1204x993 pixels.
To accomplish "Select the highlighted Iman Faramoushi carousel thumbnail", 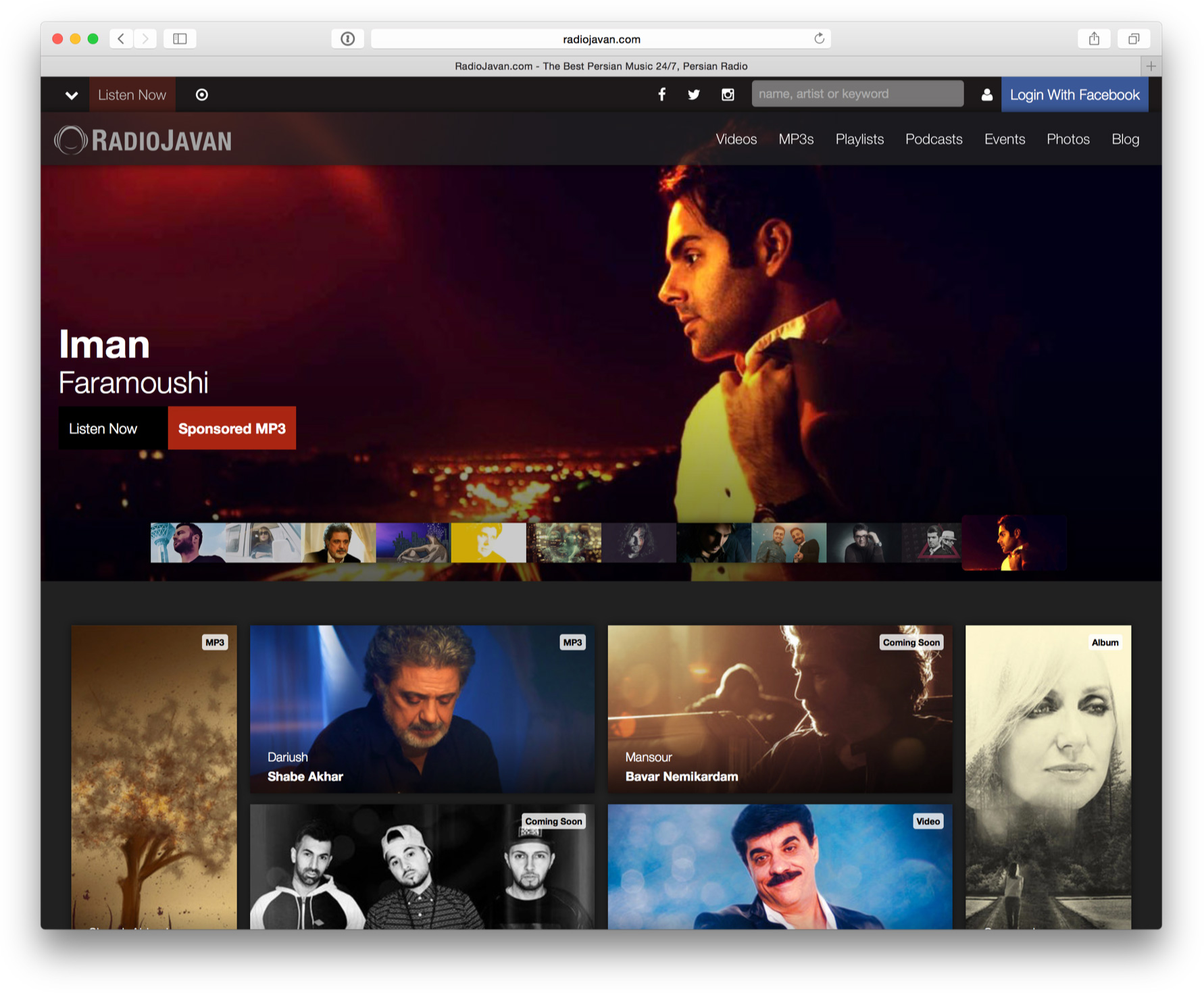I will 1014,542.
